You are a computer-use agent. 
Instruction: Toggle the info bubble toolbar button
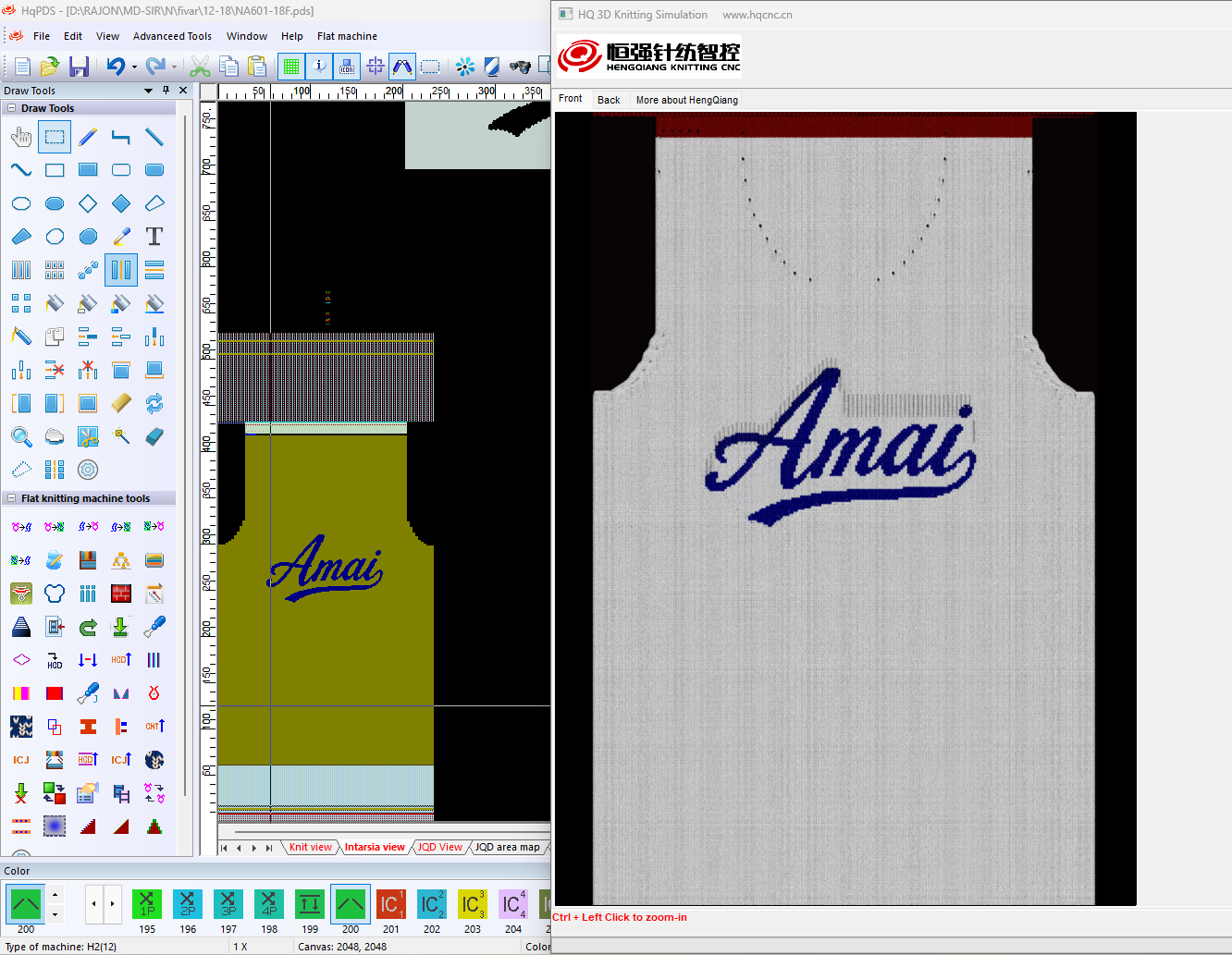pyautogui.click(x=319, y=67)
